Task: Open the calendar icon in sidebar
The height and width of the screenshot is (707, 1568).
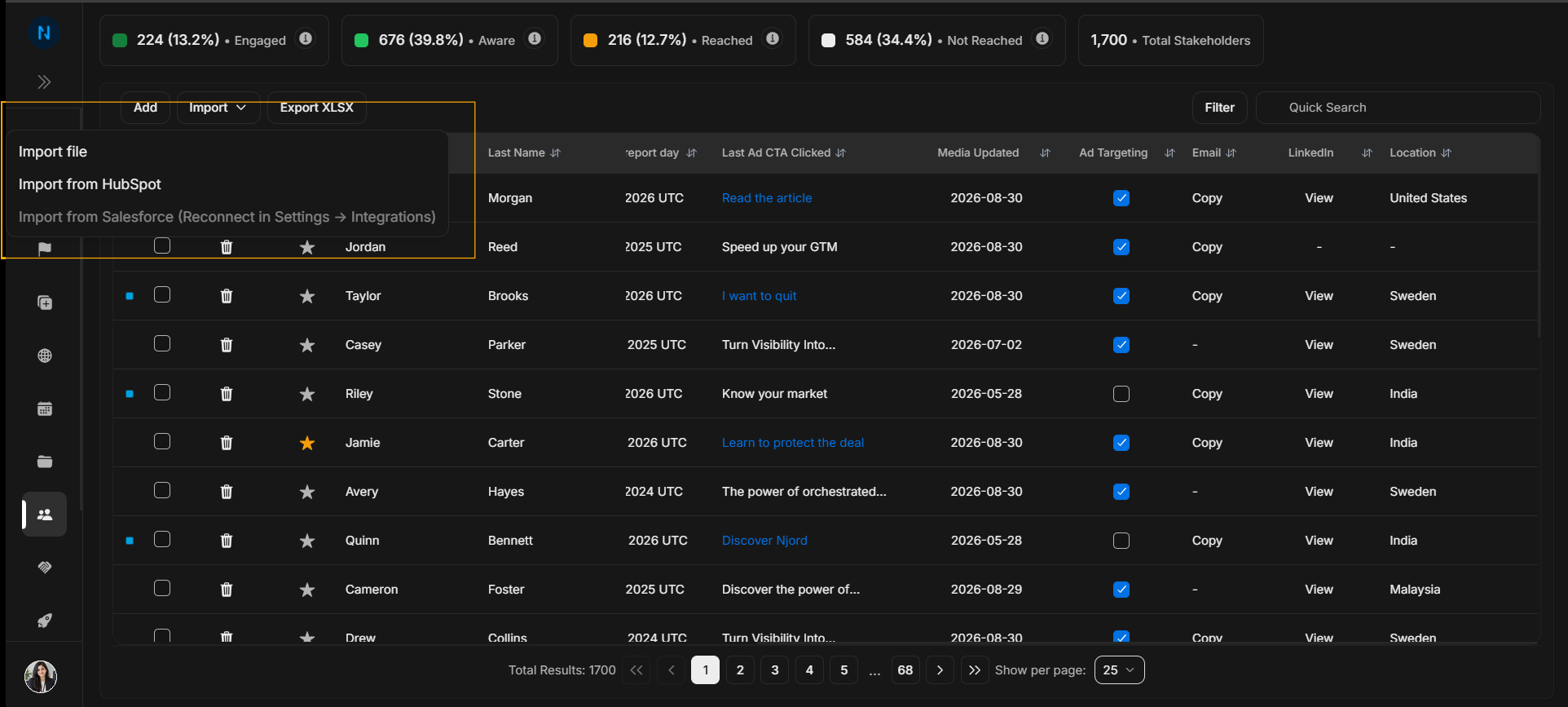Action: 45,409
